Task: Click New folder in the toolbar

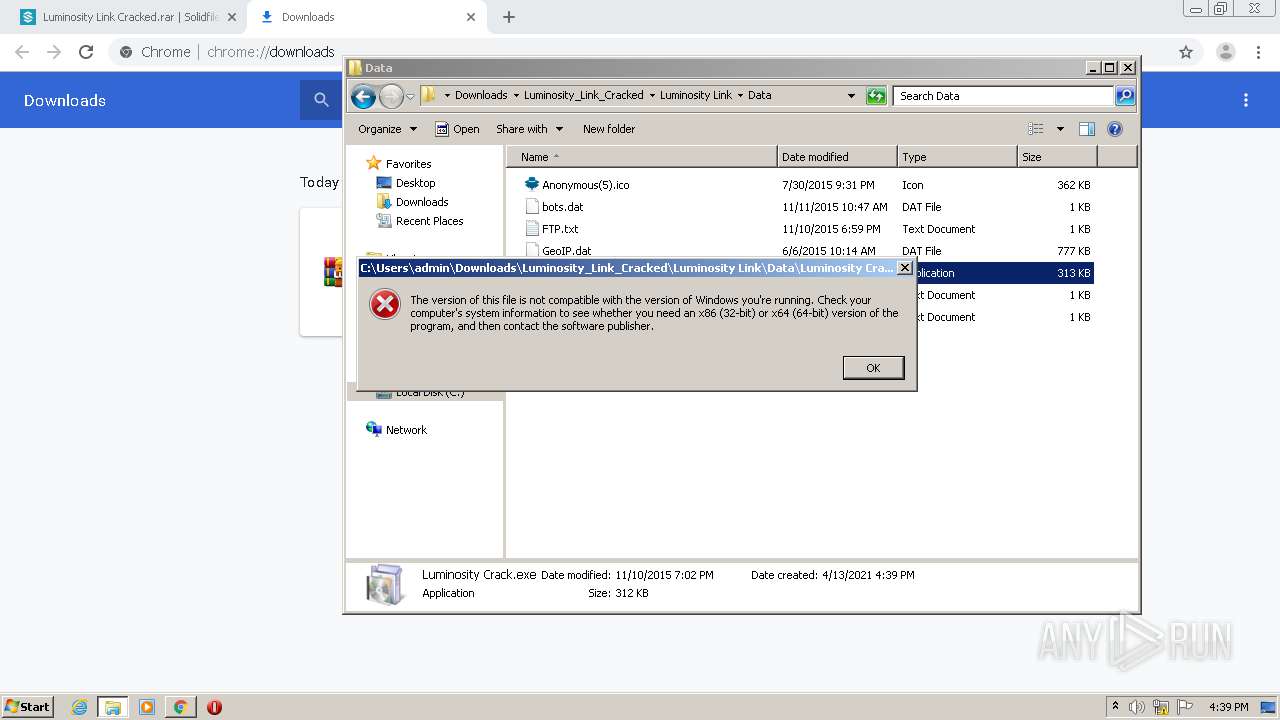Action: point(609,129)
